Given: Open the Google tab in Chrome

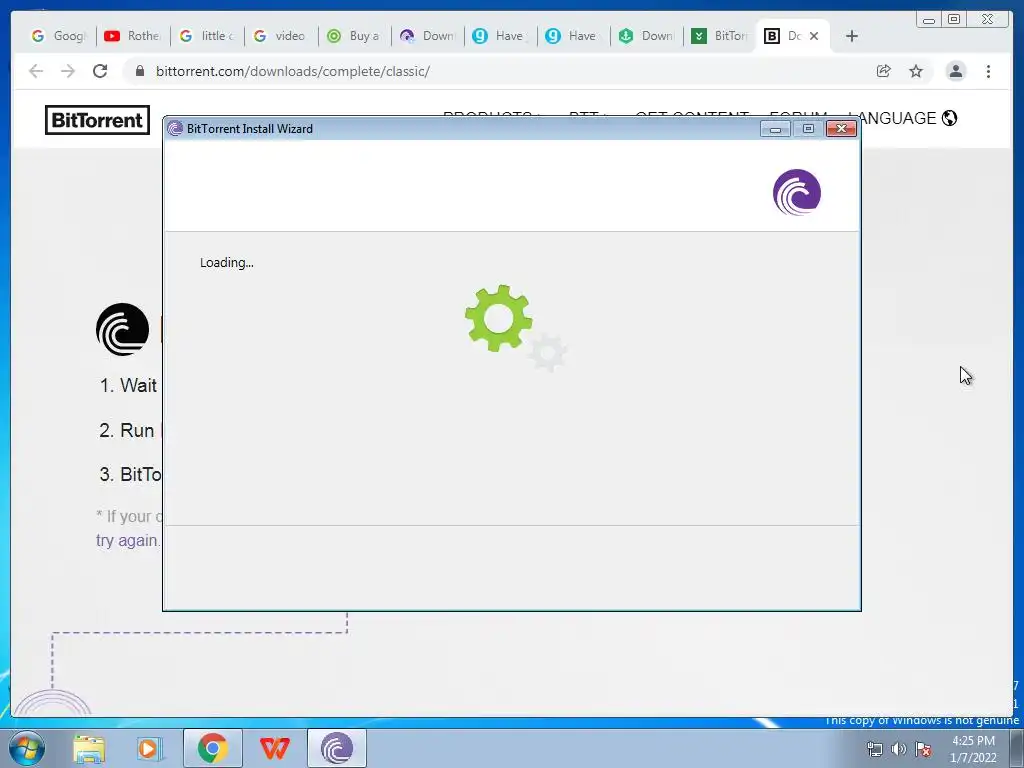Looking at the screenshot, I should 59,36.
